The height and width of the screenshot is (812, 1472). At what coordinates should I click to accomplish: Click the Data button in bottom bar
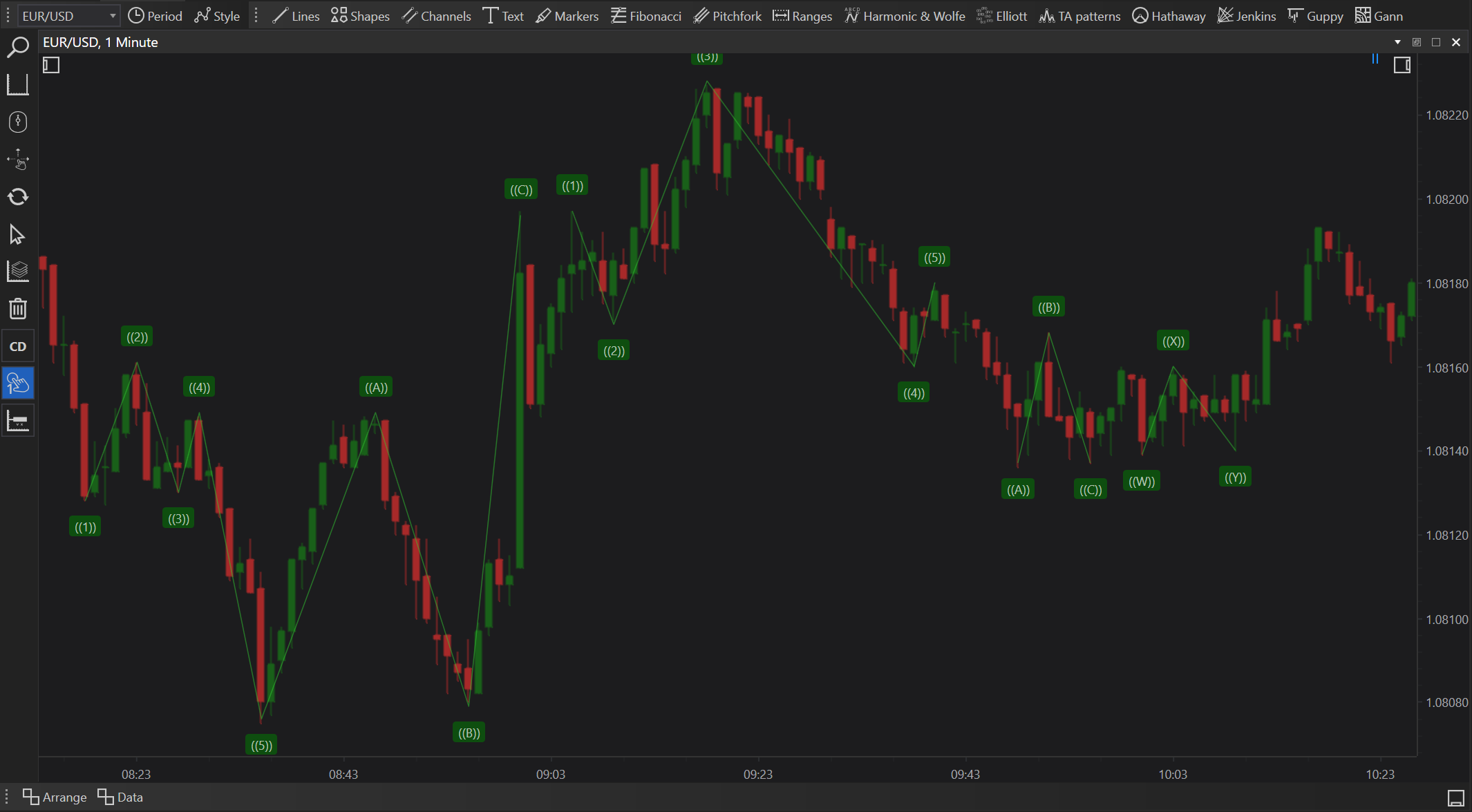[x=120, y=797]
